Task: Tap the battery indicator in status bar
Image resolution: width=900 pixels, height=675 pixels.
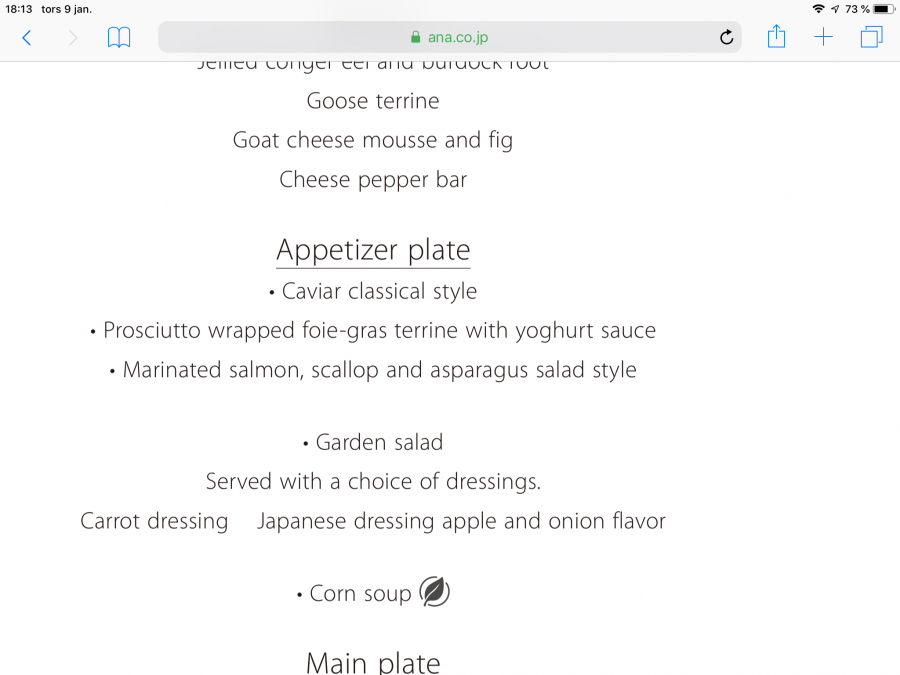Action: pyautogui.click(x=882, y=9)
